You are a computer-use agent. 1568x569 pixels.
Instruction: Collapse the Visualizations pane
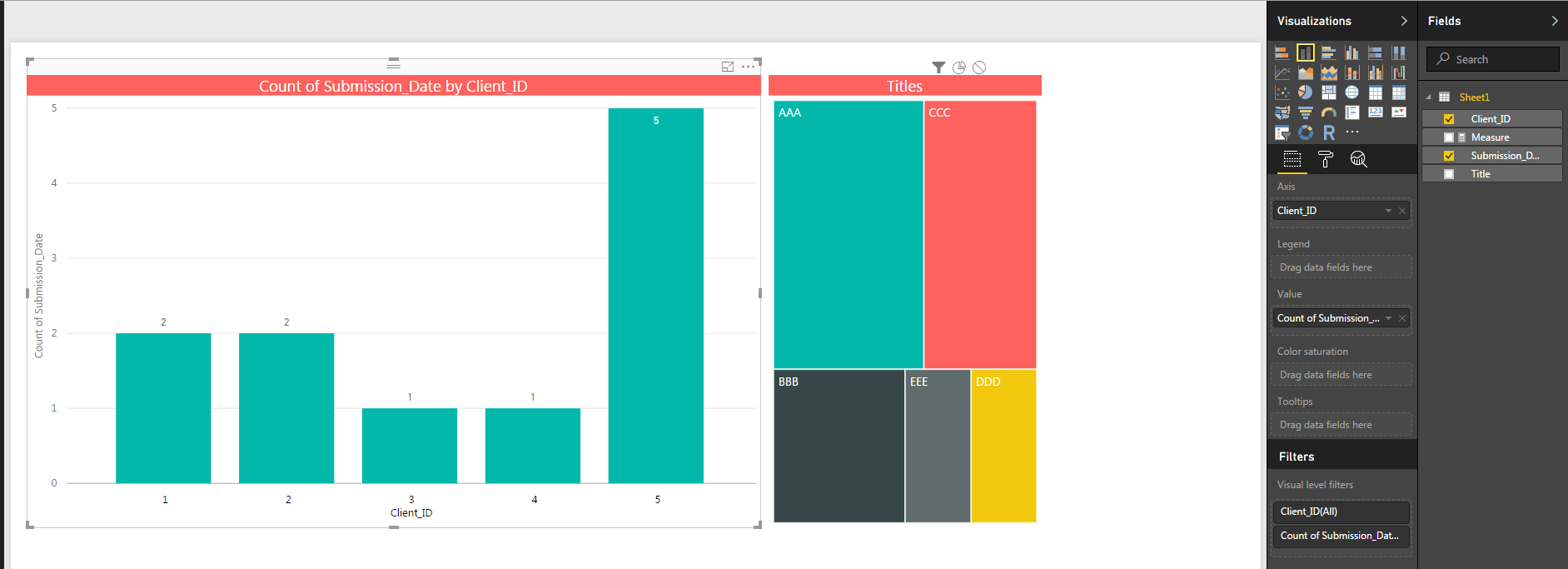pos(1404,21)
